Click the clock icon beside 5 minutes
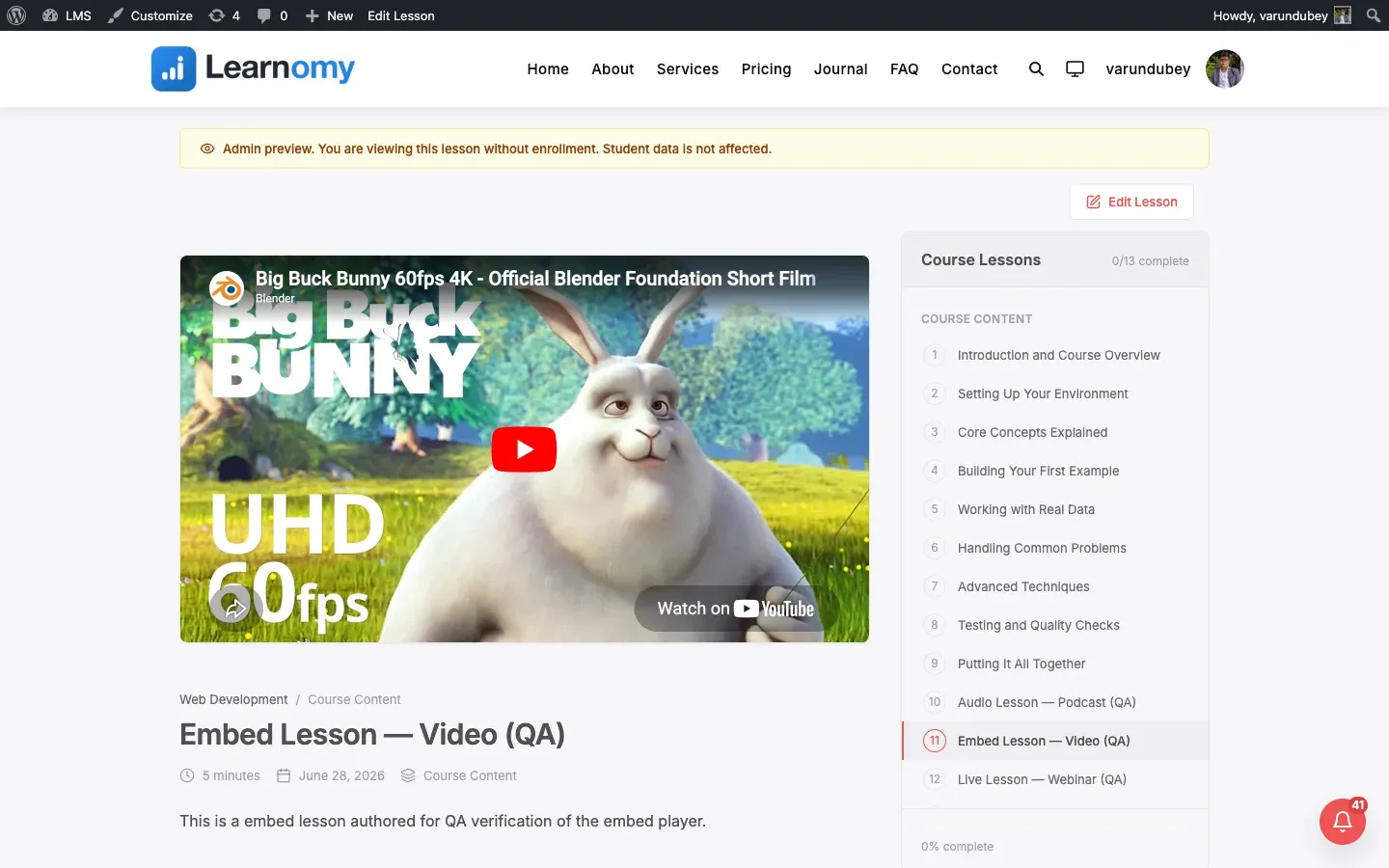The width and height of the screenshot is (1389, 868). click(x=187, y=775)
